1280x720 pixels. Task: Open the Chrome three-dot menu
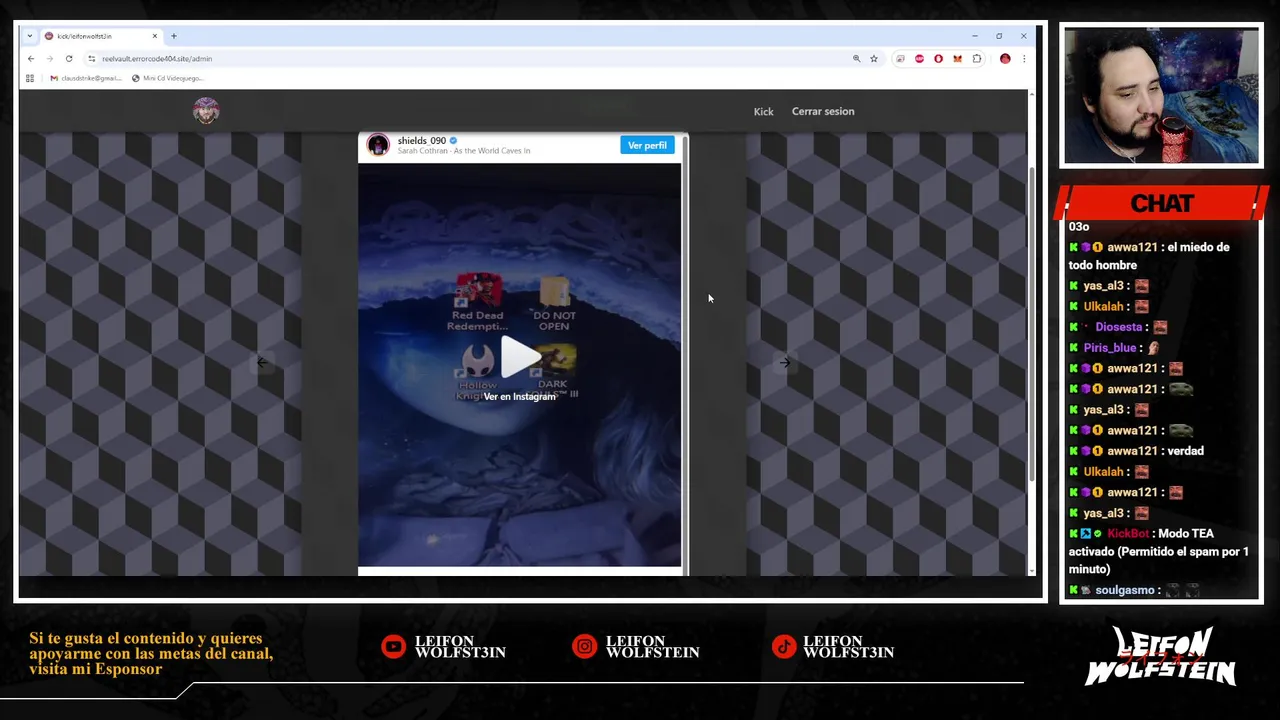(1023, 59)
